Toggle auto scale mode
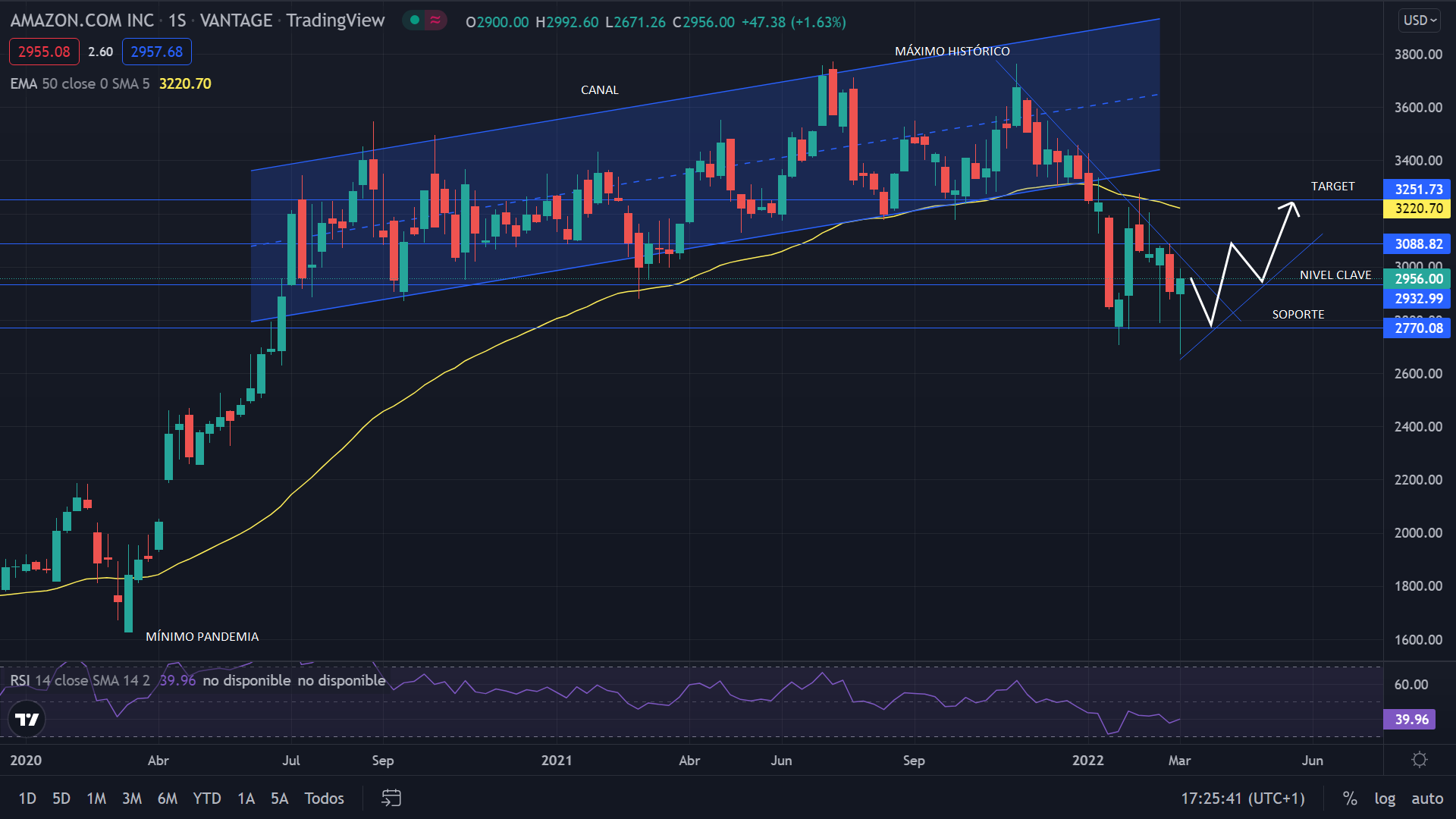This screenshot has width=1456, height=819. [x=1427, y=798]
